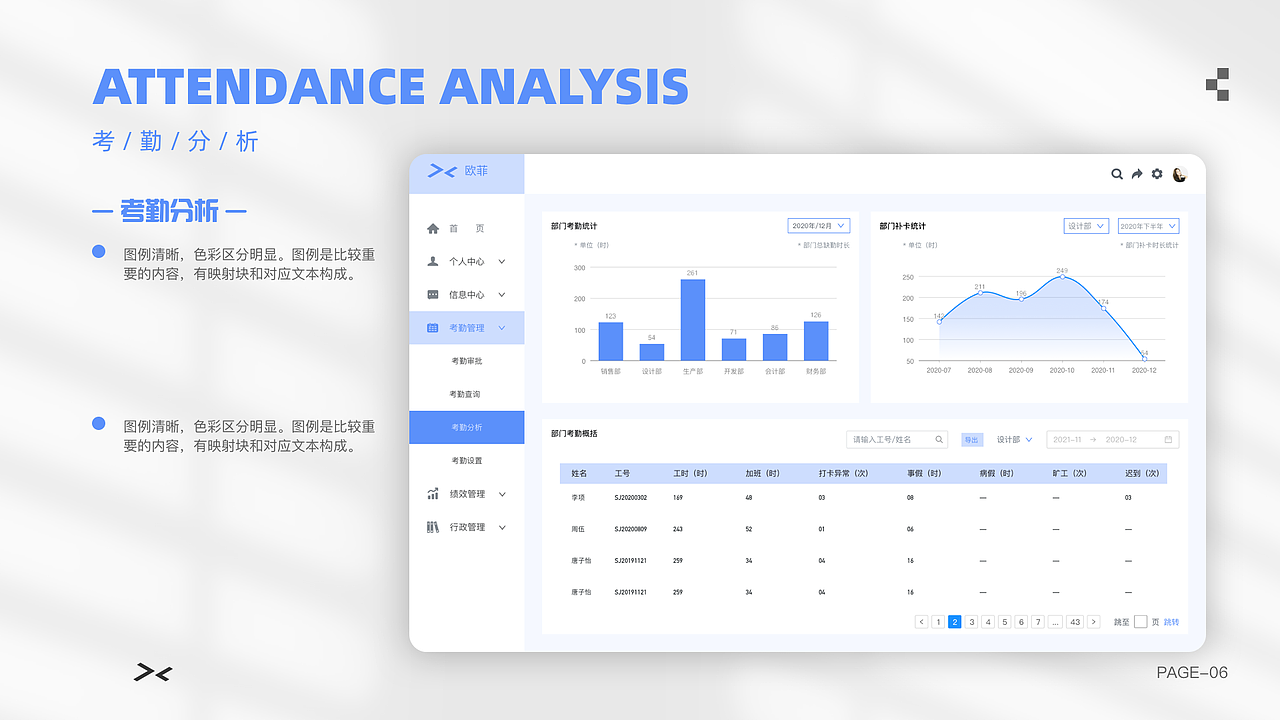Click the message icon beside 信息中心
Viewport: 1280px width, 720px height.
[433, 295]
